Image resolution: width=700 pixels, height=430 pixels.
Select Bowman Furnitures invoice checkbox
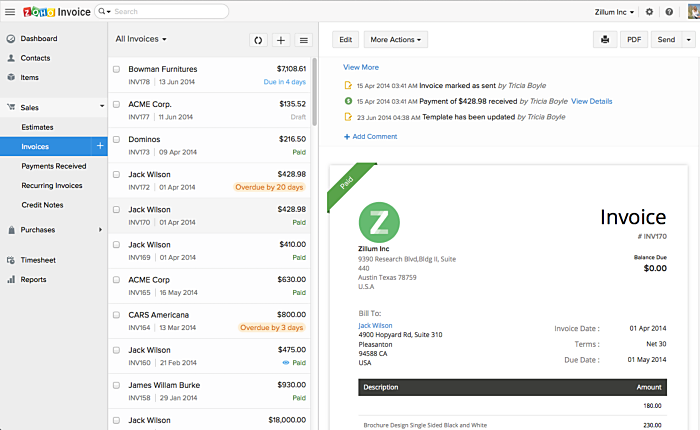pyautogui.click(x=117, y=69)
